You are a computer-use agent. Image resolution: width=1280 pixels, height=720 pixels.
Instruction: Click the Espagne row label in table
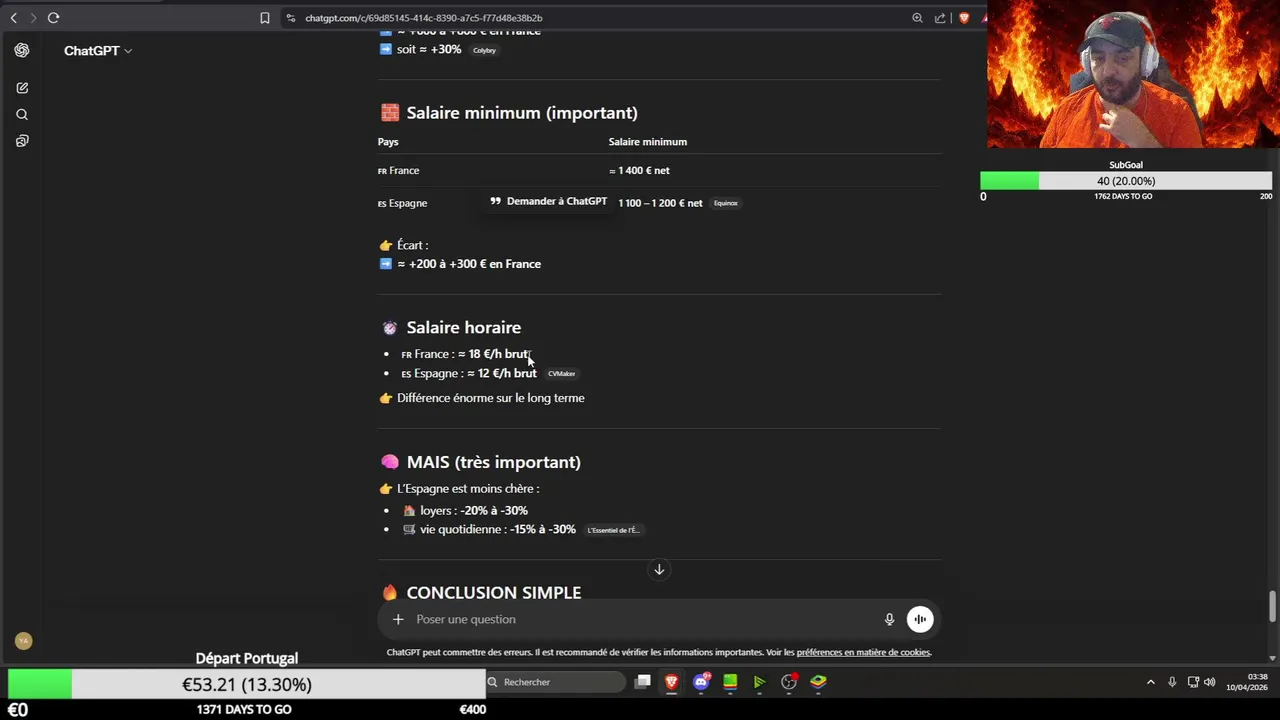point(403,203)
